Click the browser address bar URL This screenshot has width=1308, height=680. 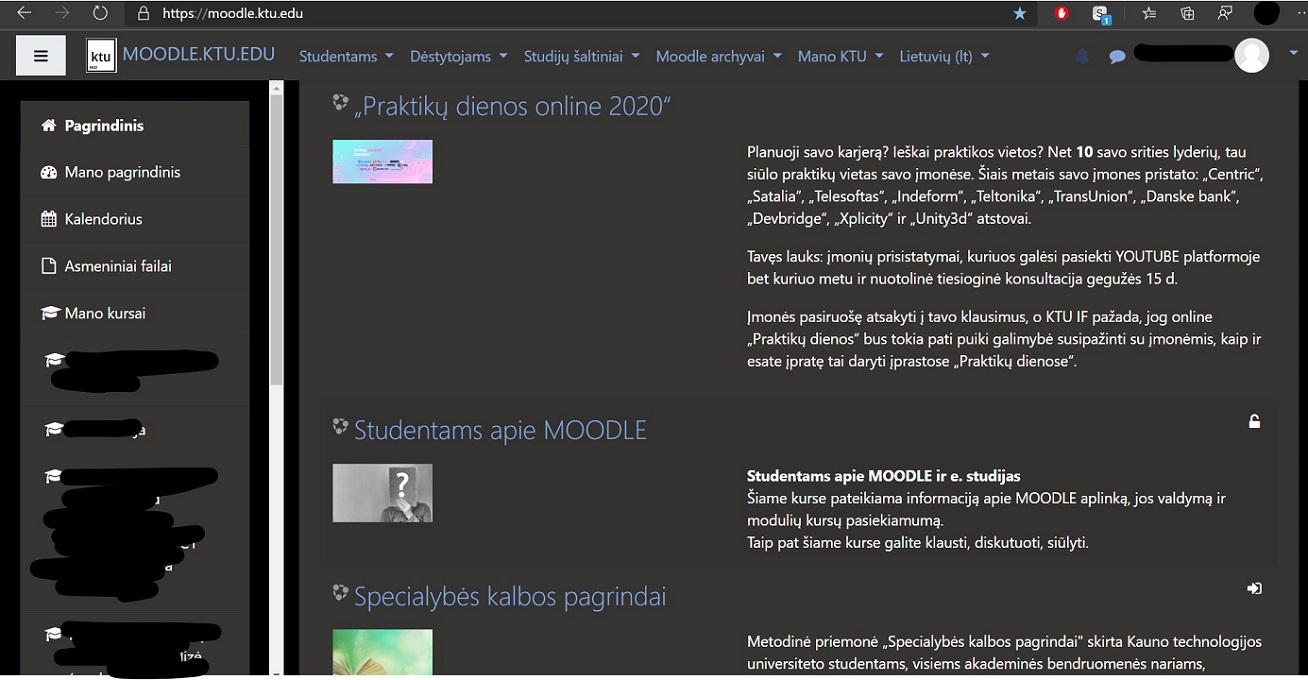[x=232, y=14]
